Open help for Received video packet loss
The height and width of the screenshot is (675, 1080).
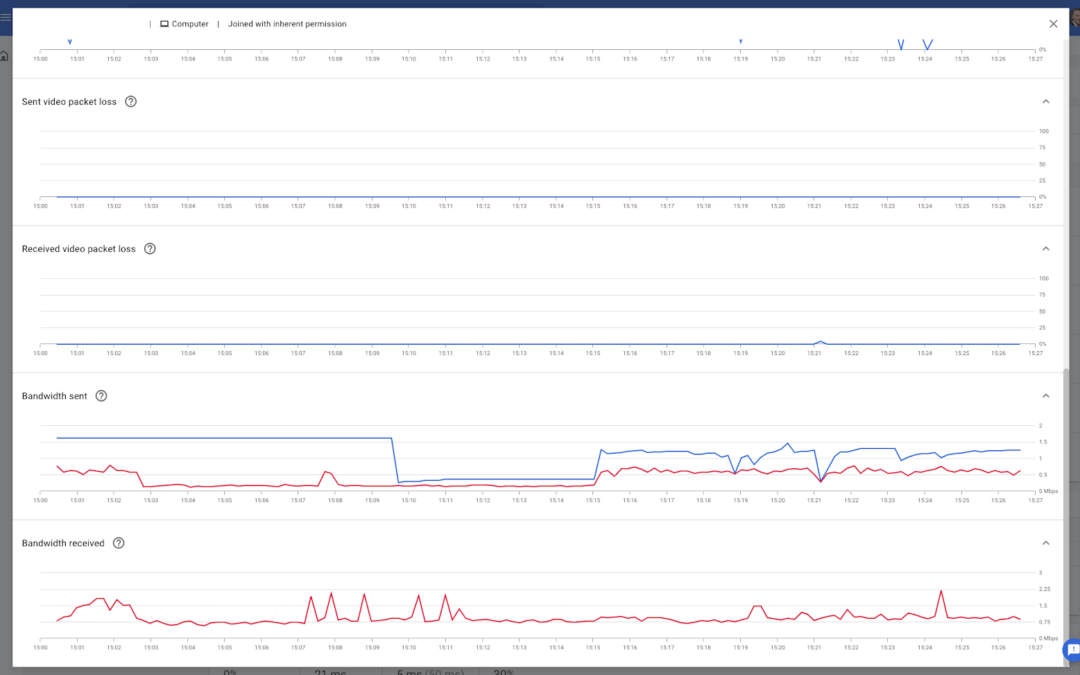(x=149, y=249)
